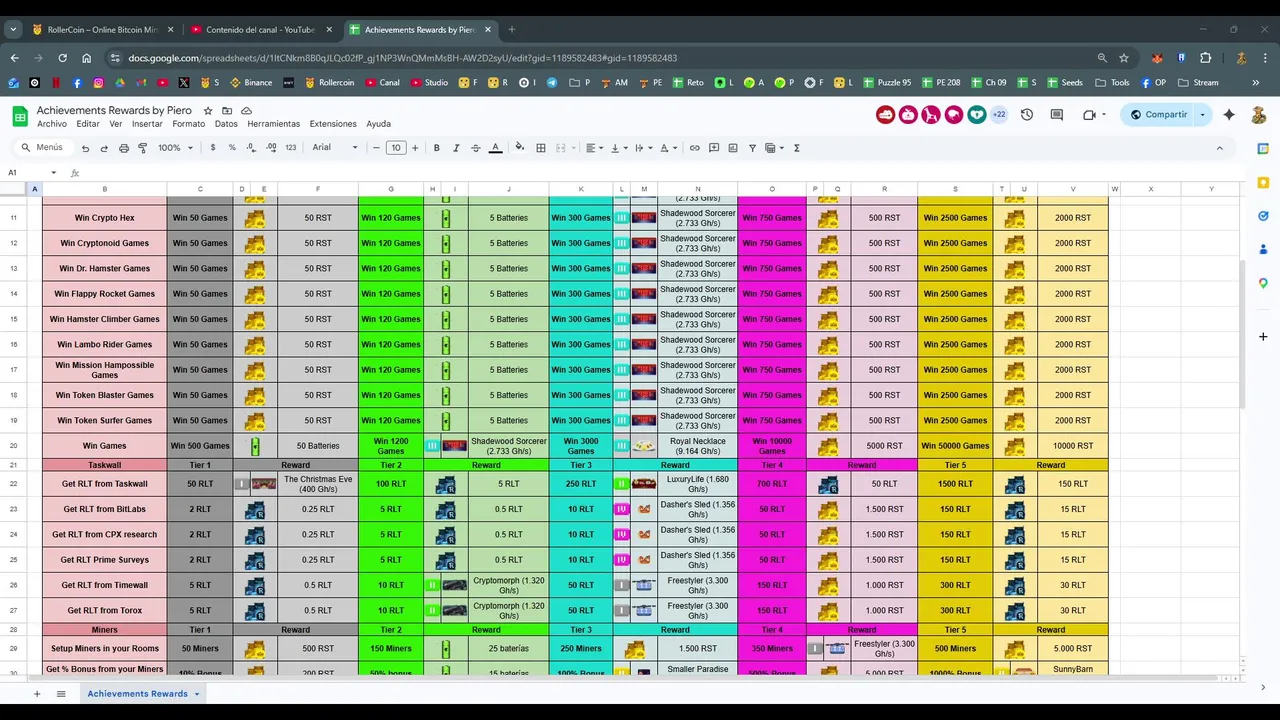Screen dimensions: 1280x720
Task: Open a new browser tab
Action: [x=511, y=30]
